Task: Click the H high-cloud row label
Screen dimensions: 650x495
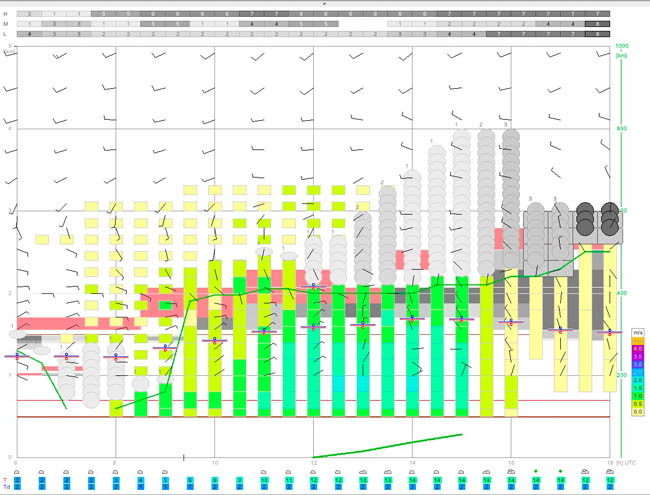Action: click(5, 14)
